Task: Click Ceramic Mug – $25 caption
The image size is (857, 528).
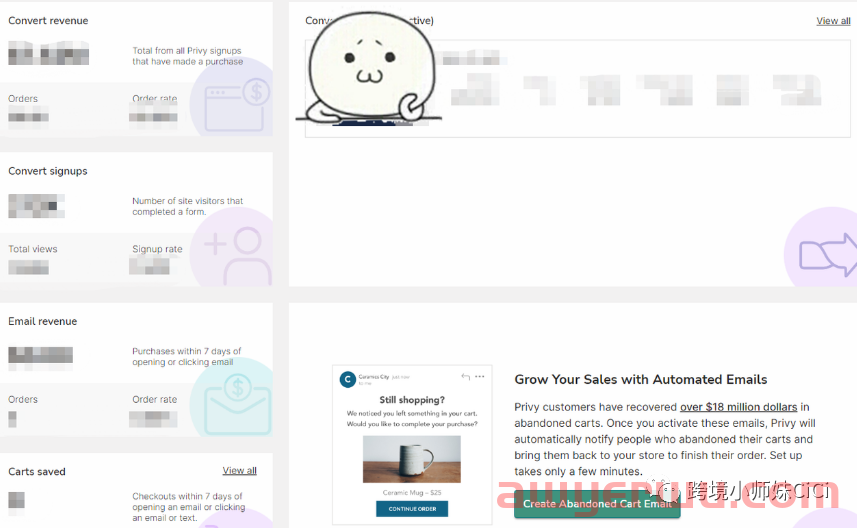Action: [412, 492]
